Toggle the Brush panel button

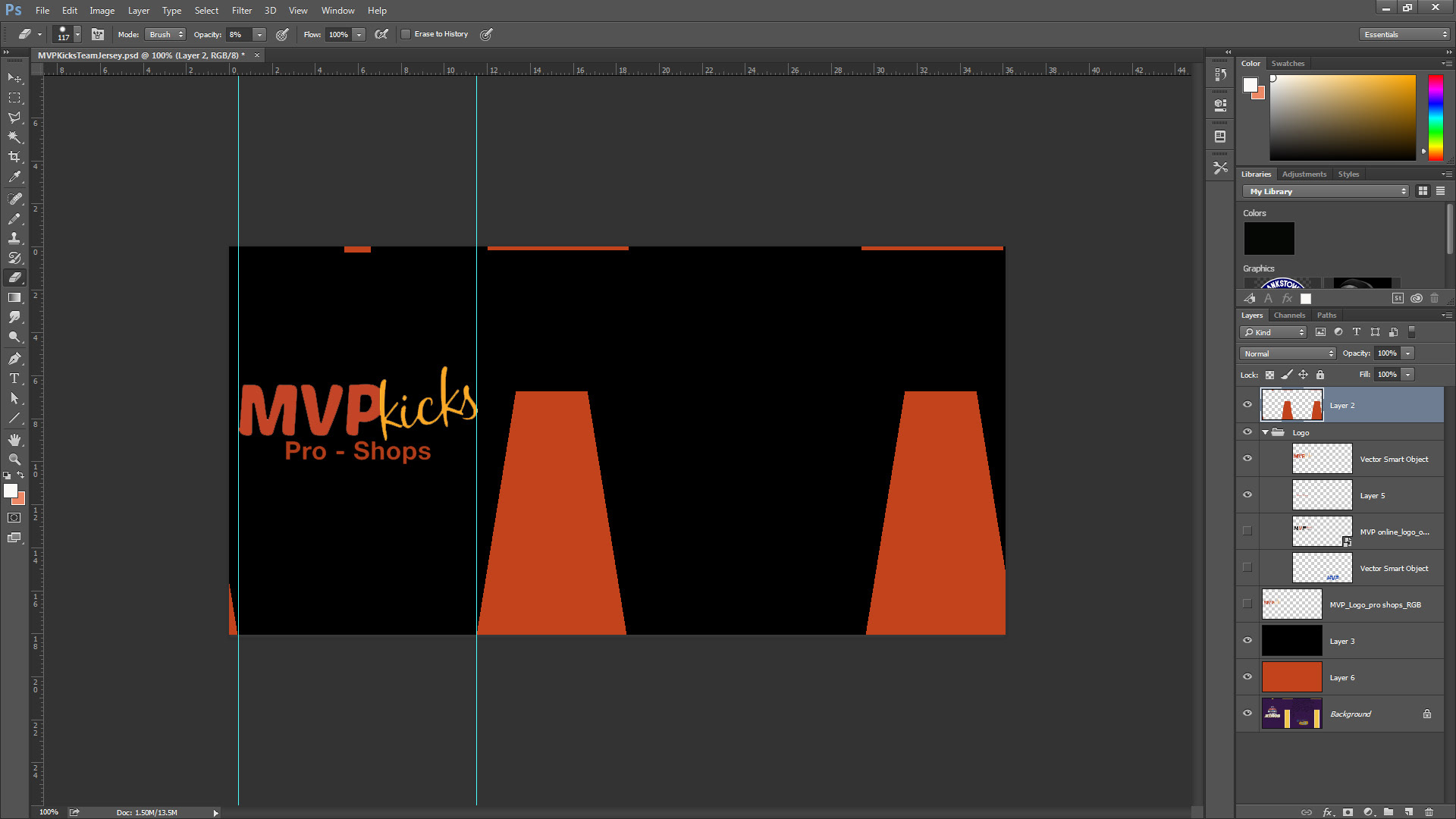(98, 34)
